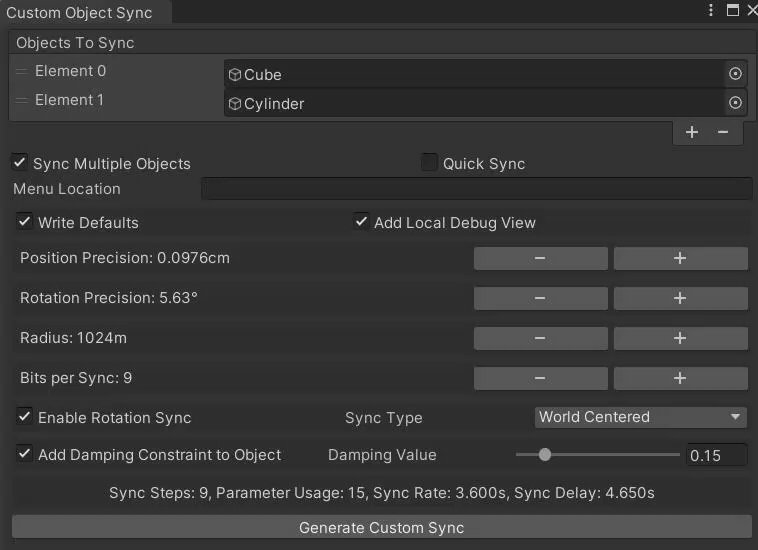Screen dimensions: 758x550
Task: Click the Menu Location label
Action: pos(67,189)
